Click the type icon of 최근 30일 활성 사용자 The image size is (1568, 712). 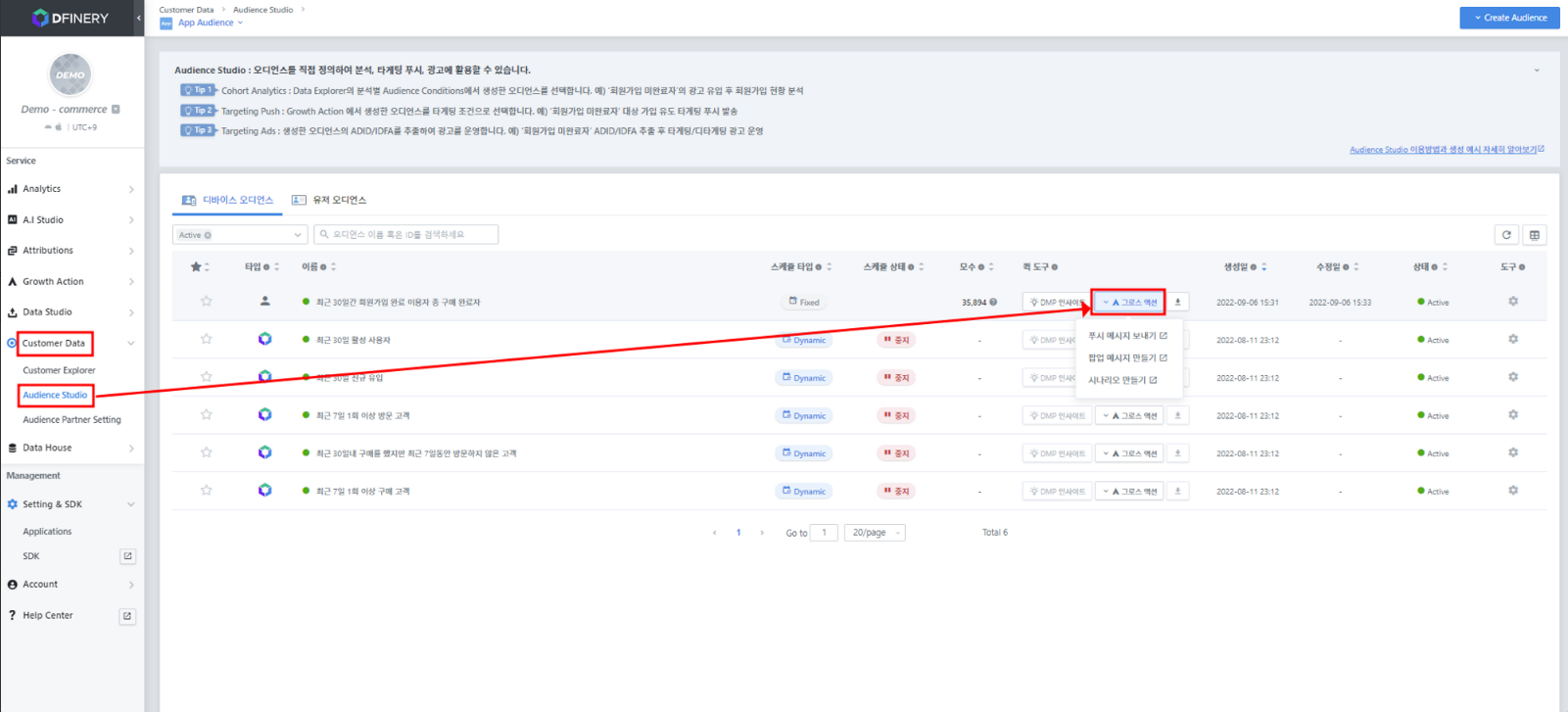pos(264,339)
